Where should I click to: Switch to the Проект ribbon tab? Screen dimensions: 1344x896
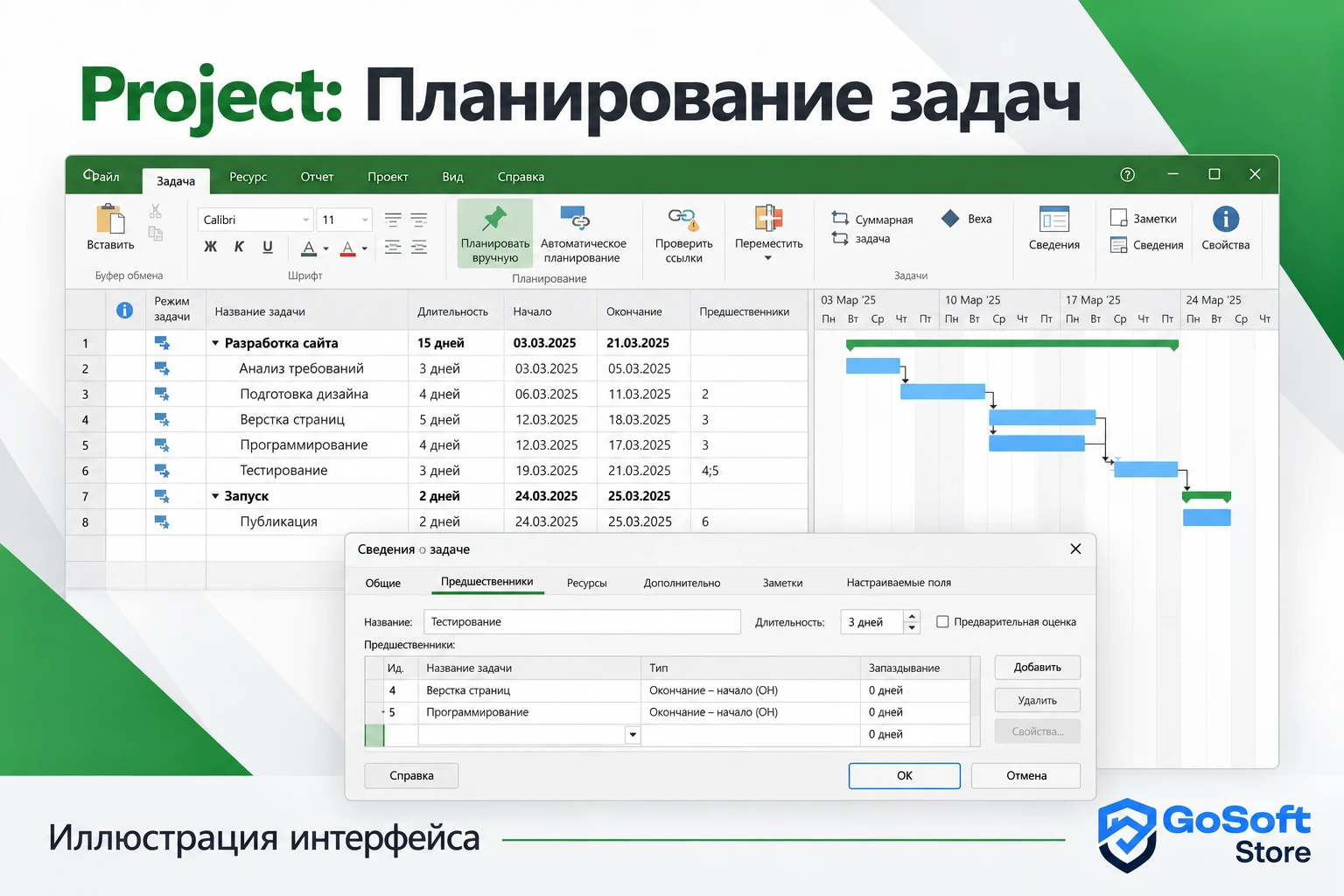point(388,177)
